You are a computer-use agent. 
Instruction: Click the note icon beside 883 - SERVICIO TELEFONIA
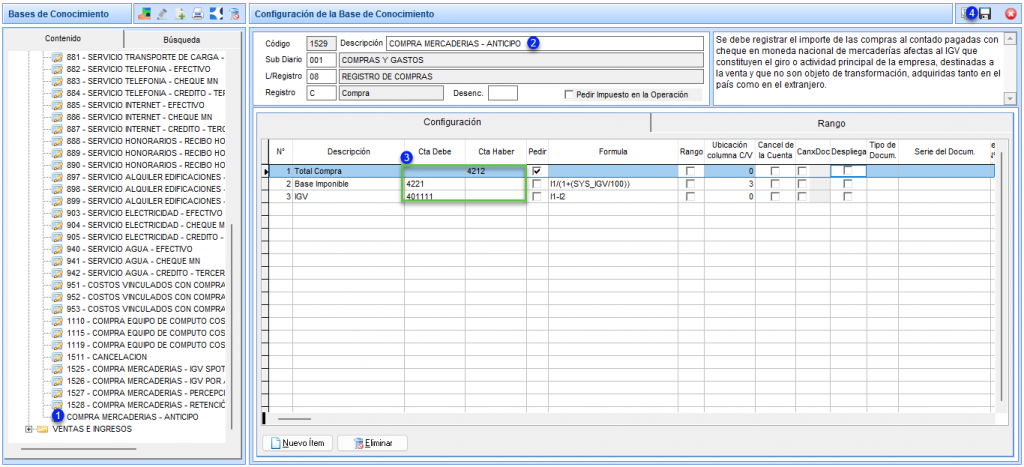pos(57,81)
